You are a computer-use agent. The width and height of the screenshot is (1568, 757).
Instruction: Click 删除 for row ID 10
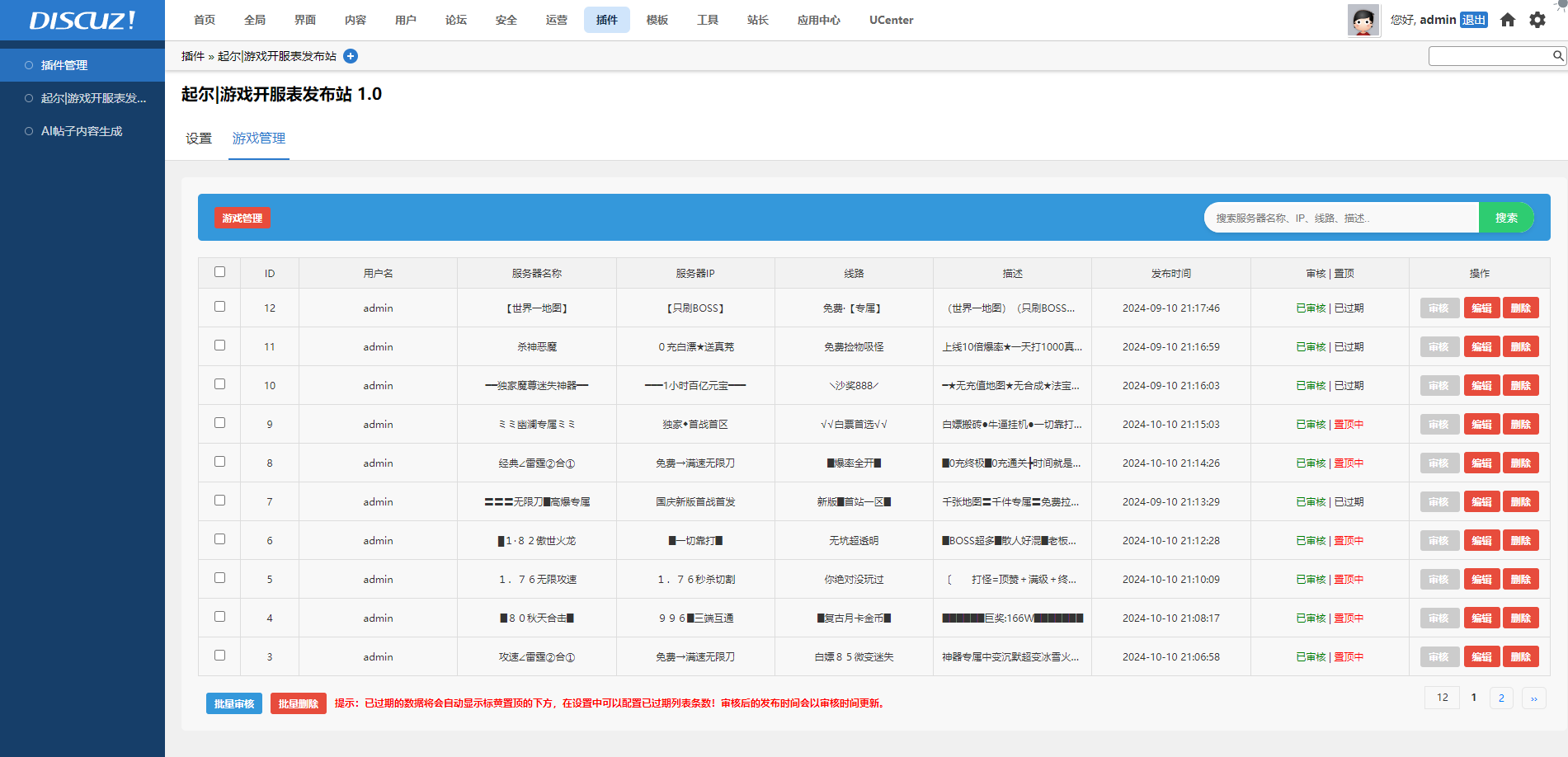[1521, 385]
